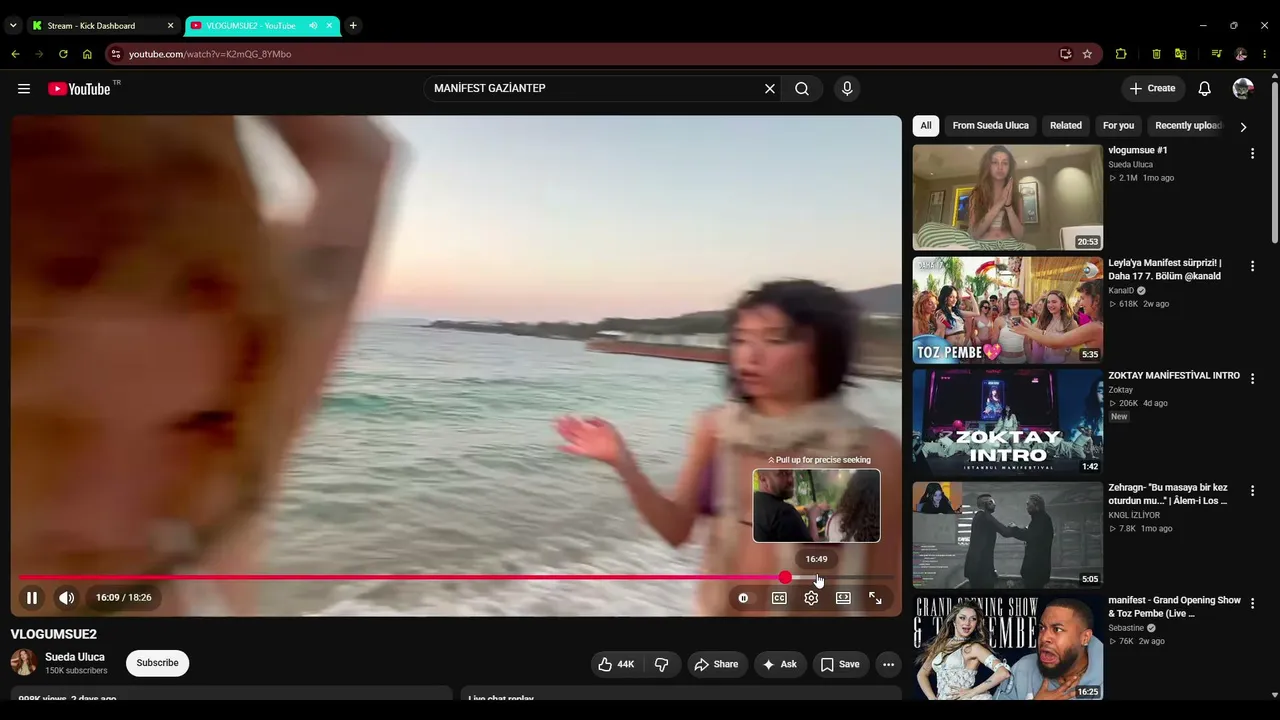View site information for youtube.com
This screenshot has width=1280, height=720.
tap(116, 54)
